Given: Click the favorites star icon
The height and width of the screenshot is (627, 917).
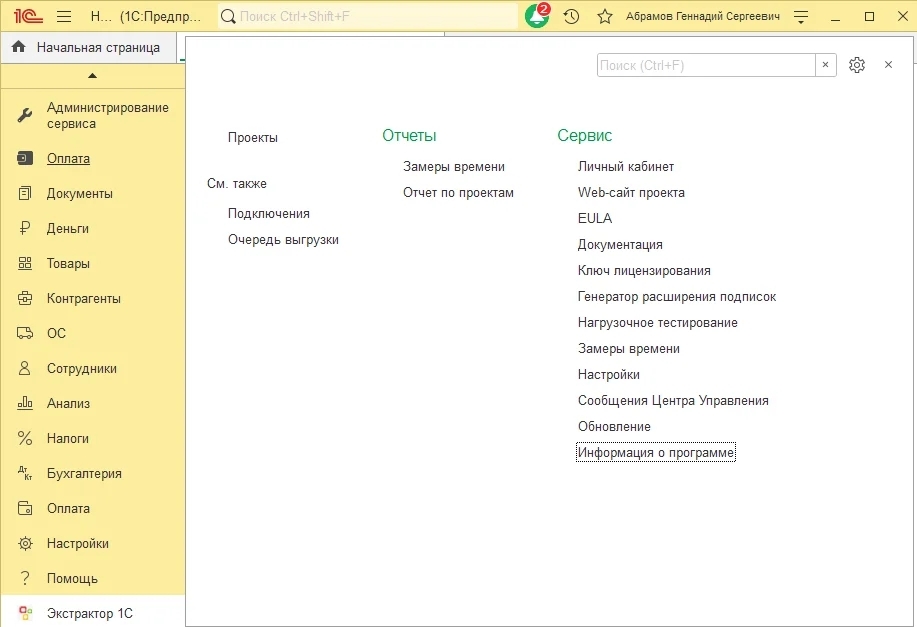Looking at the screenshot, I should 604,17.
